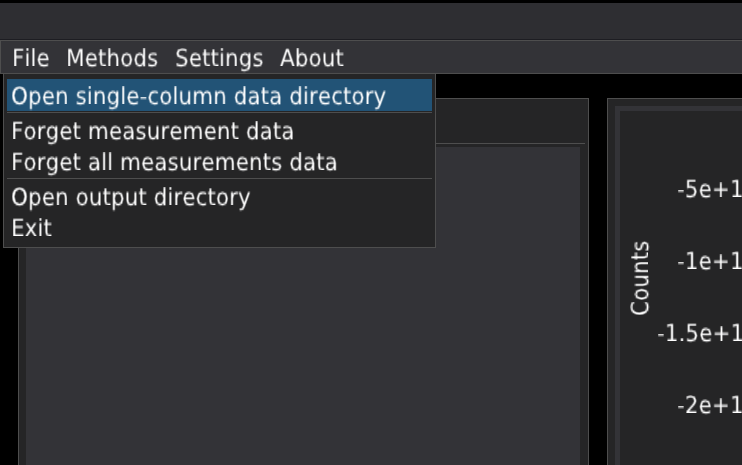Click the -1e+1 axis tick label

[709, 262]
